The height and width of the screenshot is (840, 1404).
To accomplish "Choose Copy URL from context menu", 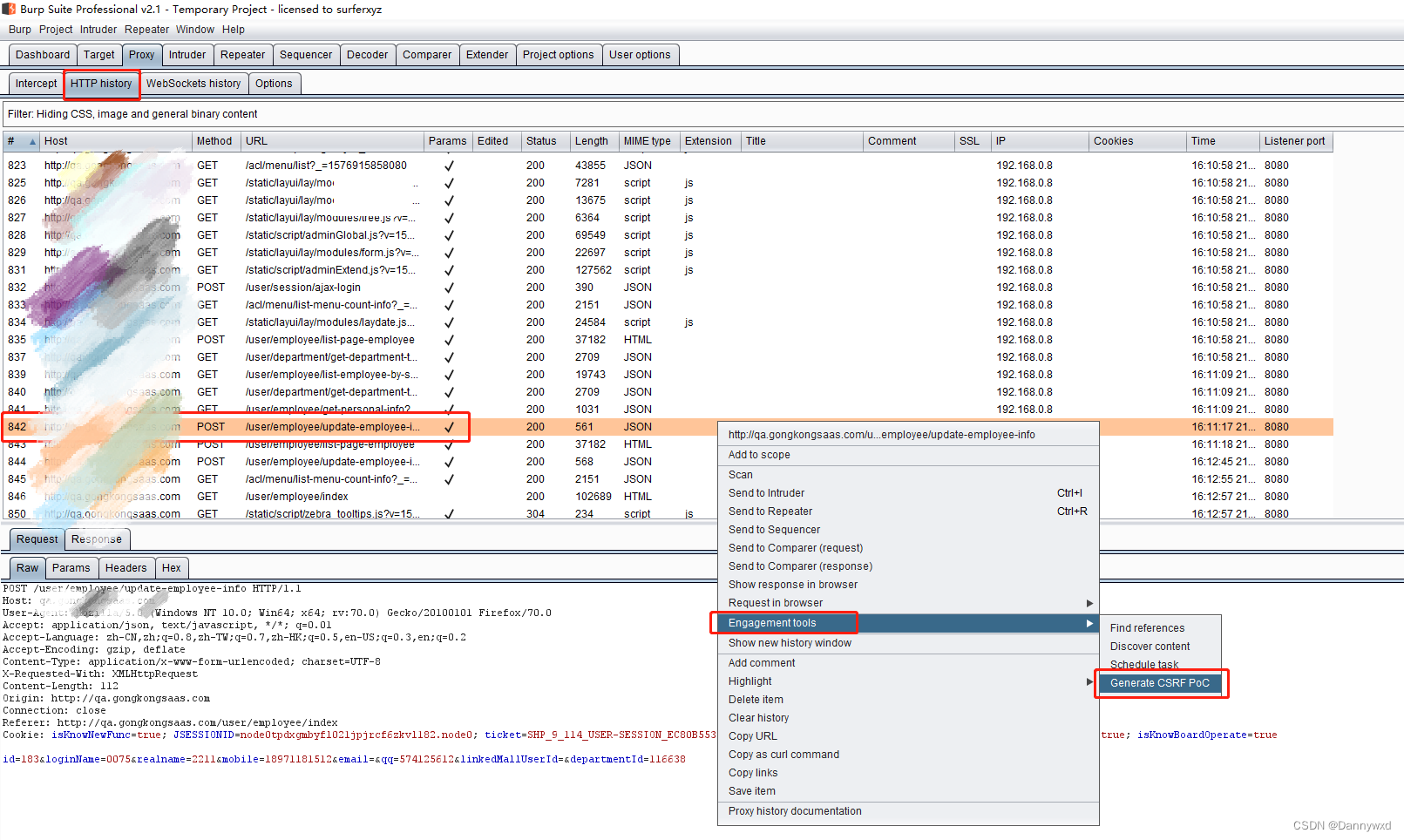I will coord(908,736).
